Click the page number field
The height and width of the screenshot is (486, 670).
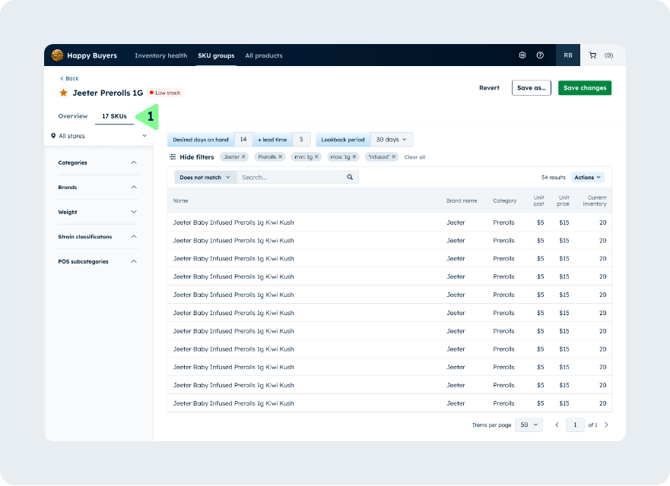(x=575, y=424)
